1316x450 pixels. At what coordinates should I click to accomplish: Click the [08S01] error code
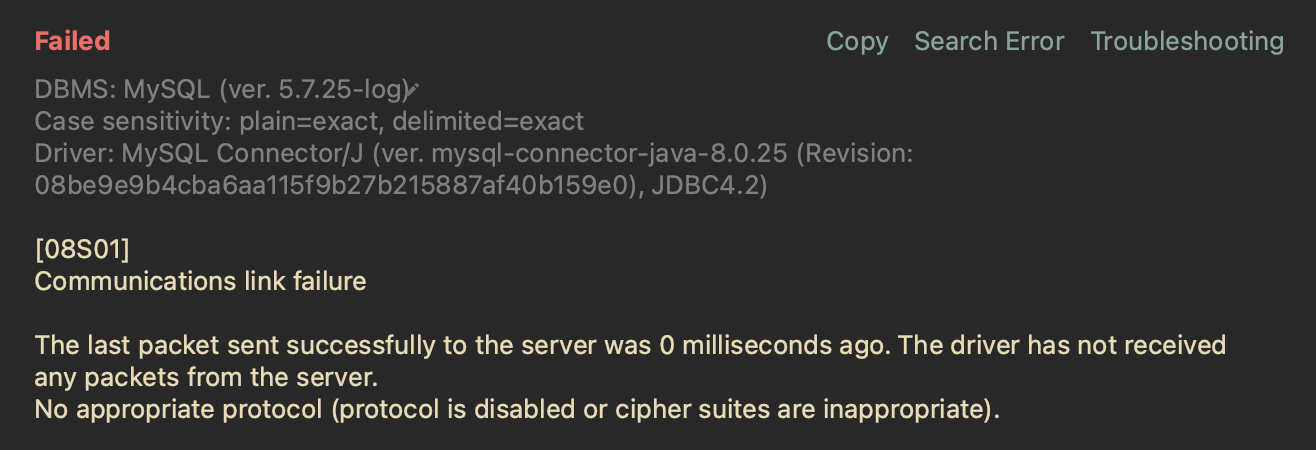82,250
